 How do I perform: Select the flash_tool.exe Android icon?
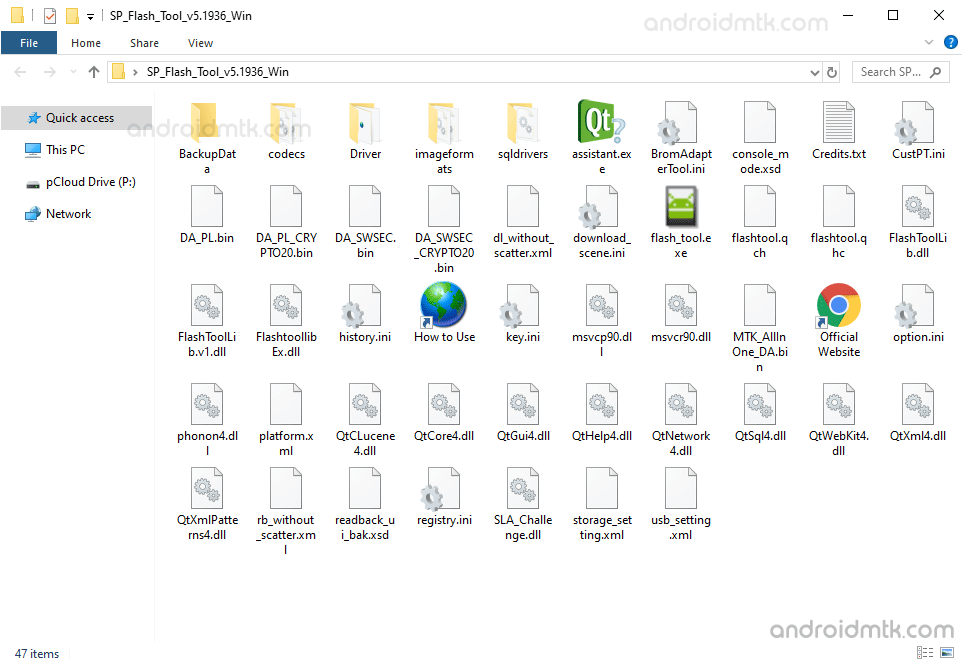(681, 207)
